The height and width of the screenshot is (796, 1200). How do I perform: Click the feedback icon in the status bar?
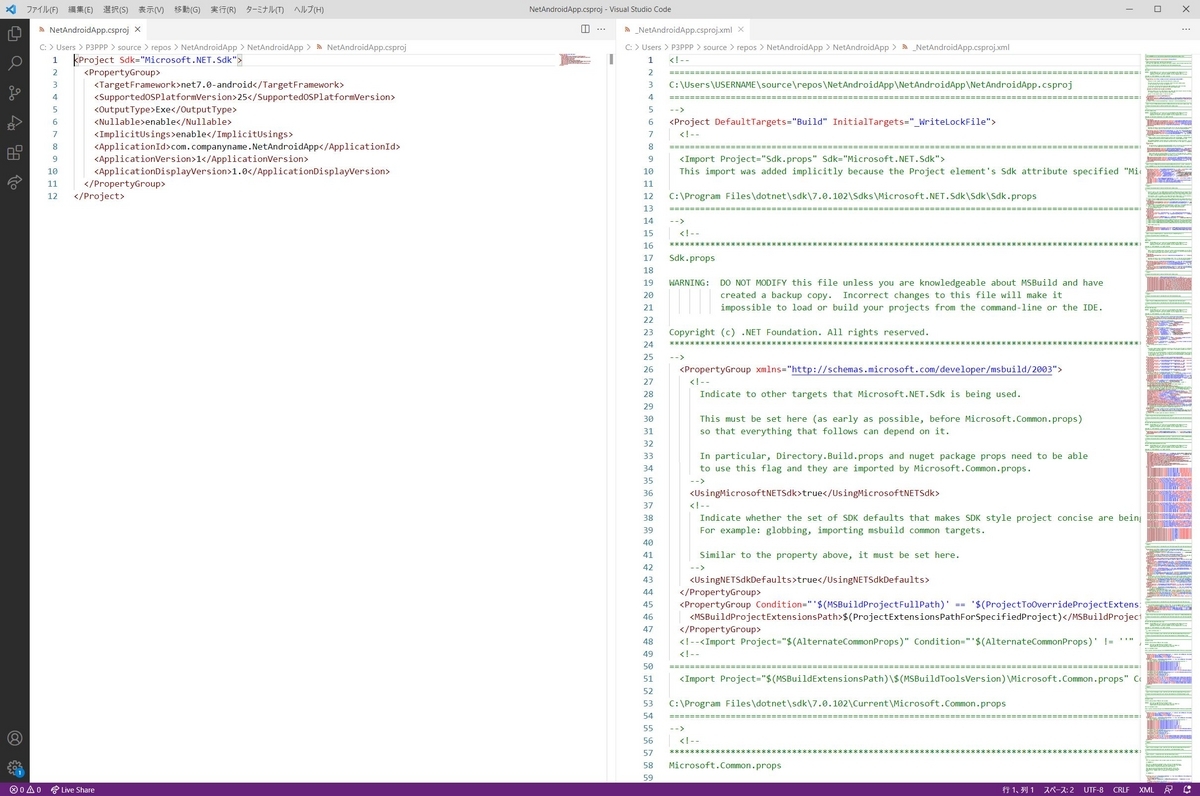tap(1168, 789)
